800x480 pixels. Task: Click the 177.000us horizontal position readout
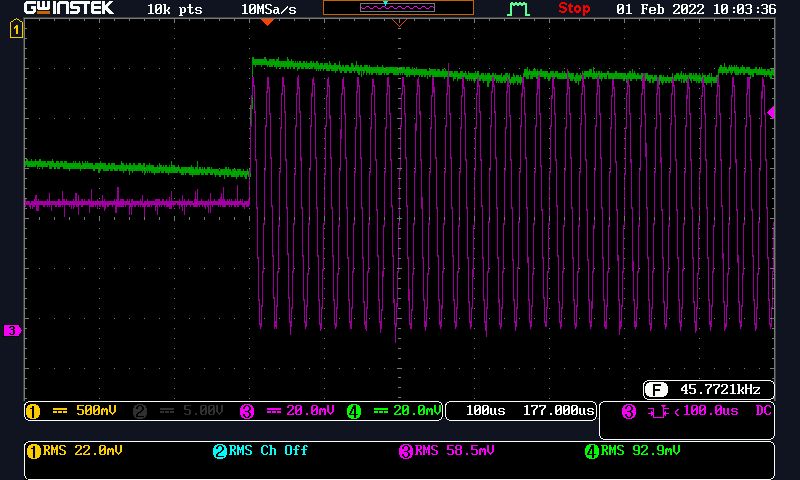559,411
